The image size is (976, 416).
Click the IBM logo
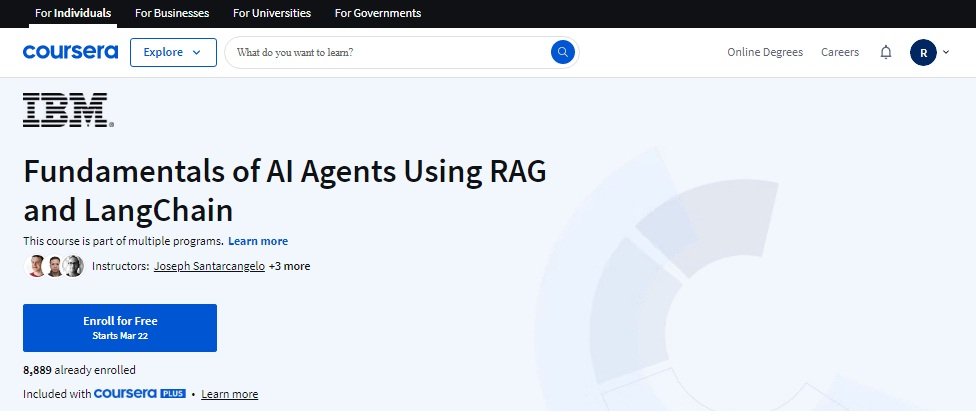(68, 110)
